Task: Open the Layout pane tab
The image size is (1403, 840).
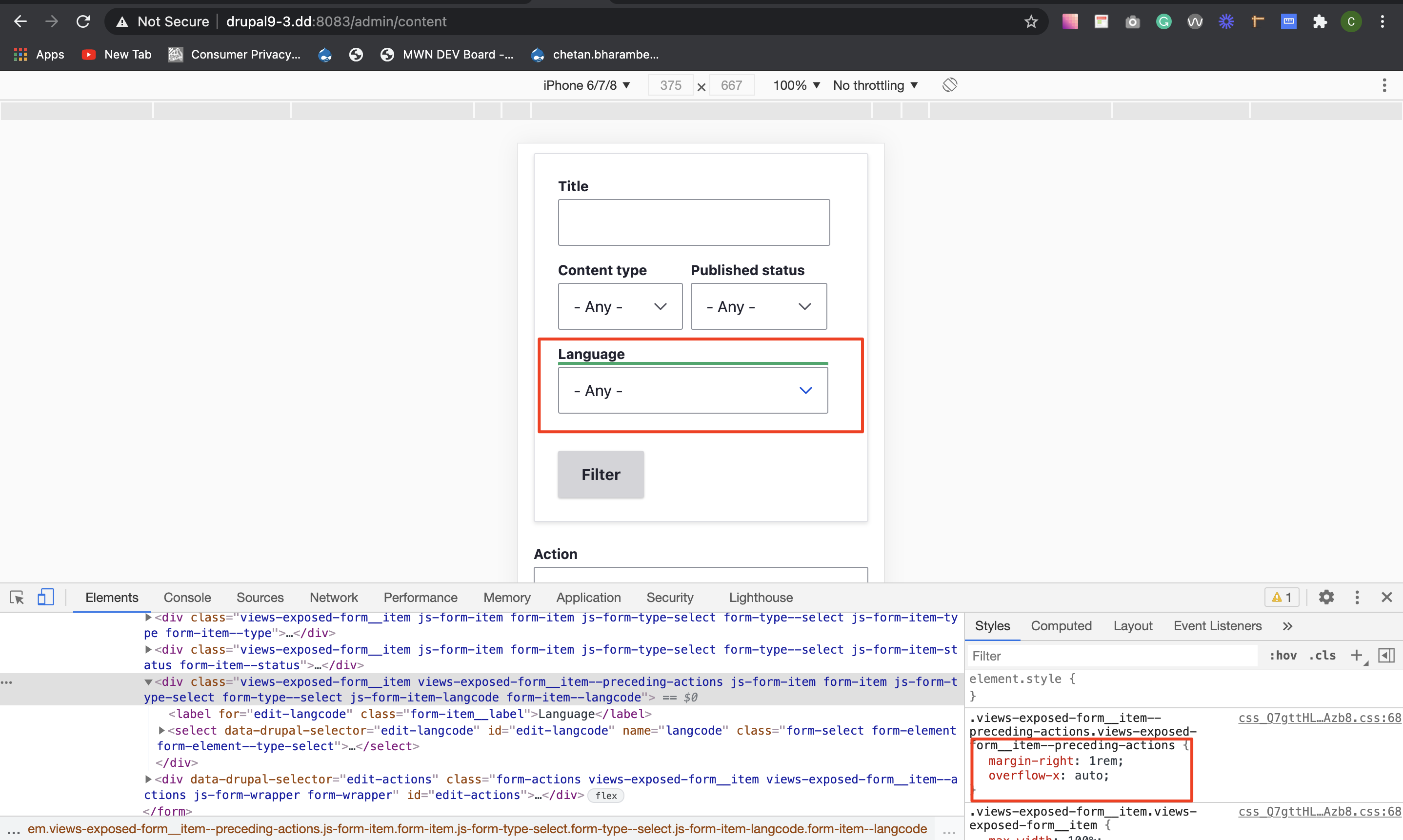Action: tap(1132, 625)
